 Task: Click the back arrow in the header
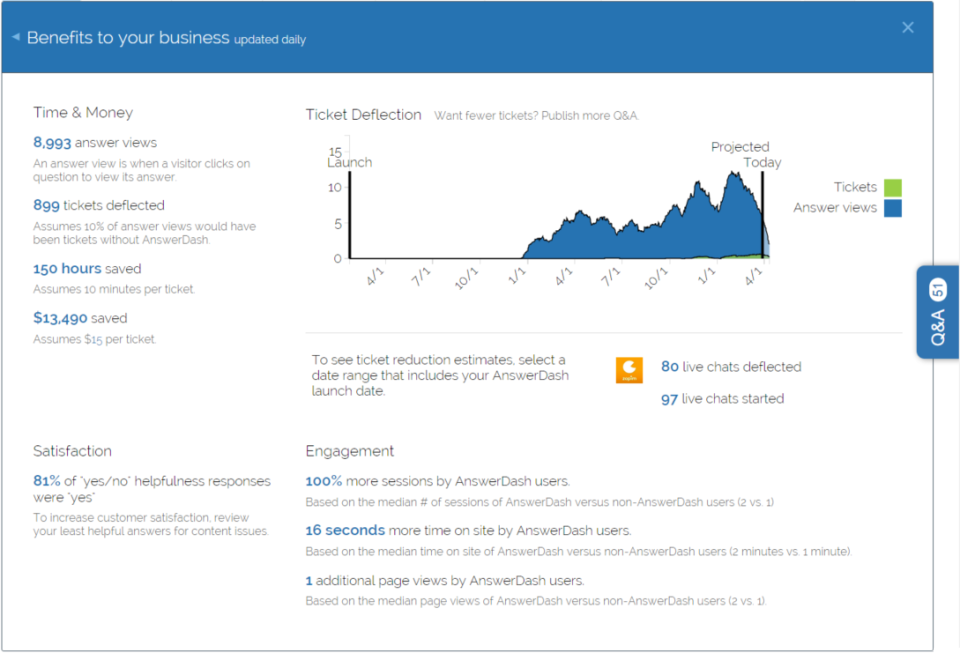click(14, 36)
